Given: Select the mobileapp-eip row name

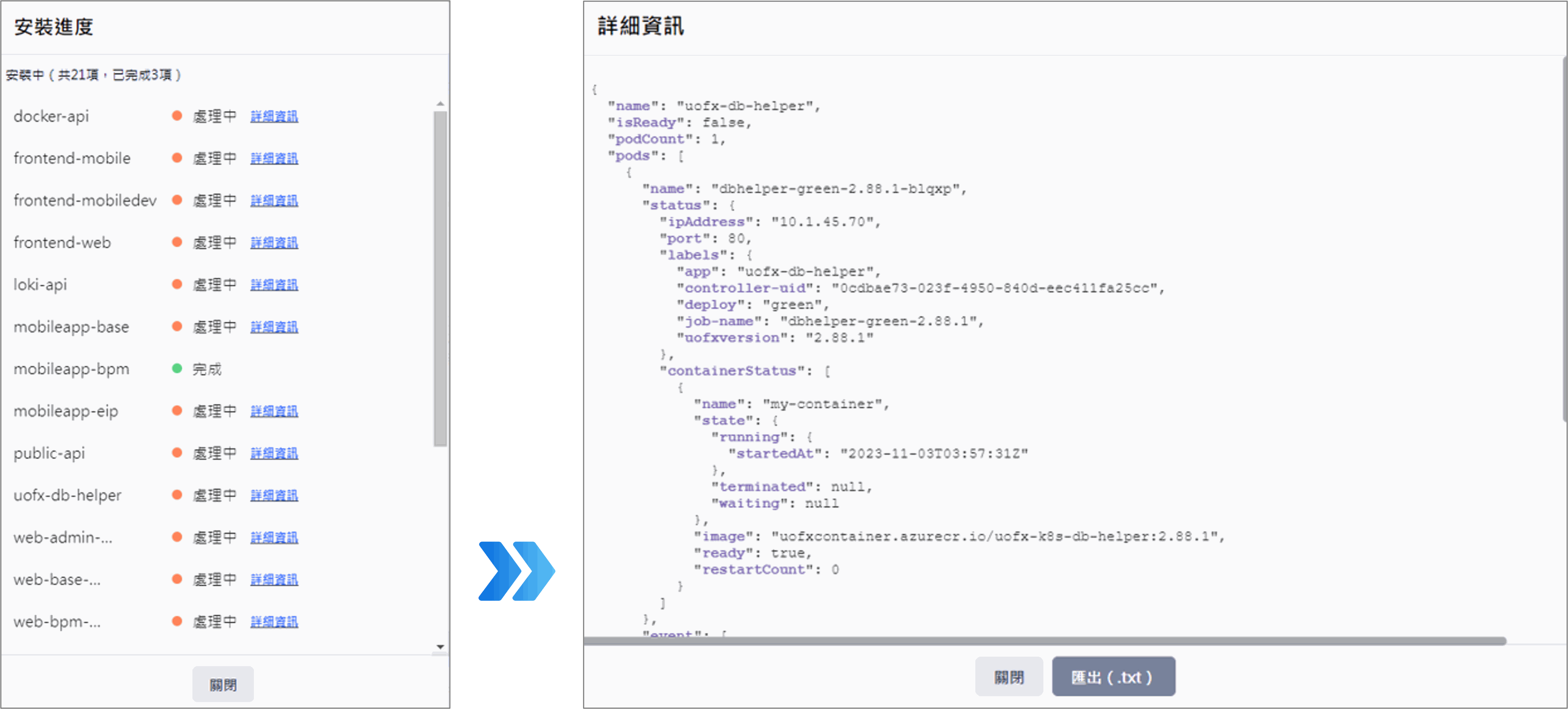Looking at the screenshot, I should click(66, 411).
